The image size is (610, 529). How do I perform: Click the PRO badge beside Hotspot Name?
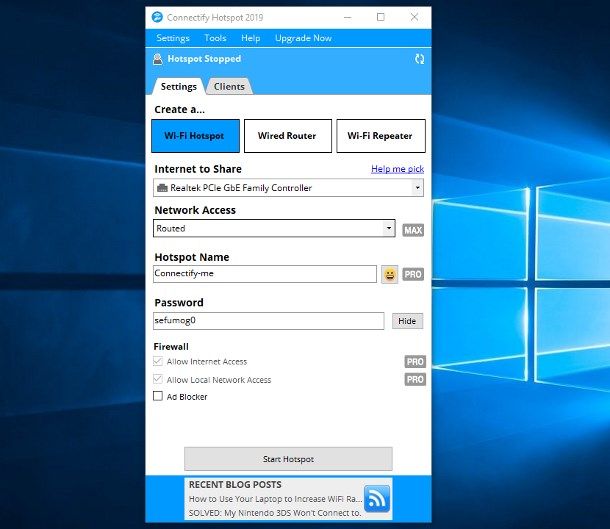coord(413,274)
